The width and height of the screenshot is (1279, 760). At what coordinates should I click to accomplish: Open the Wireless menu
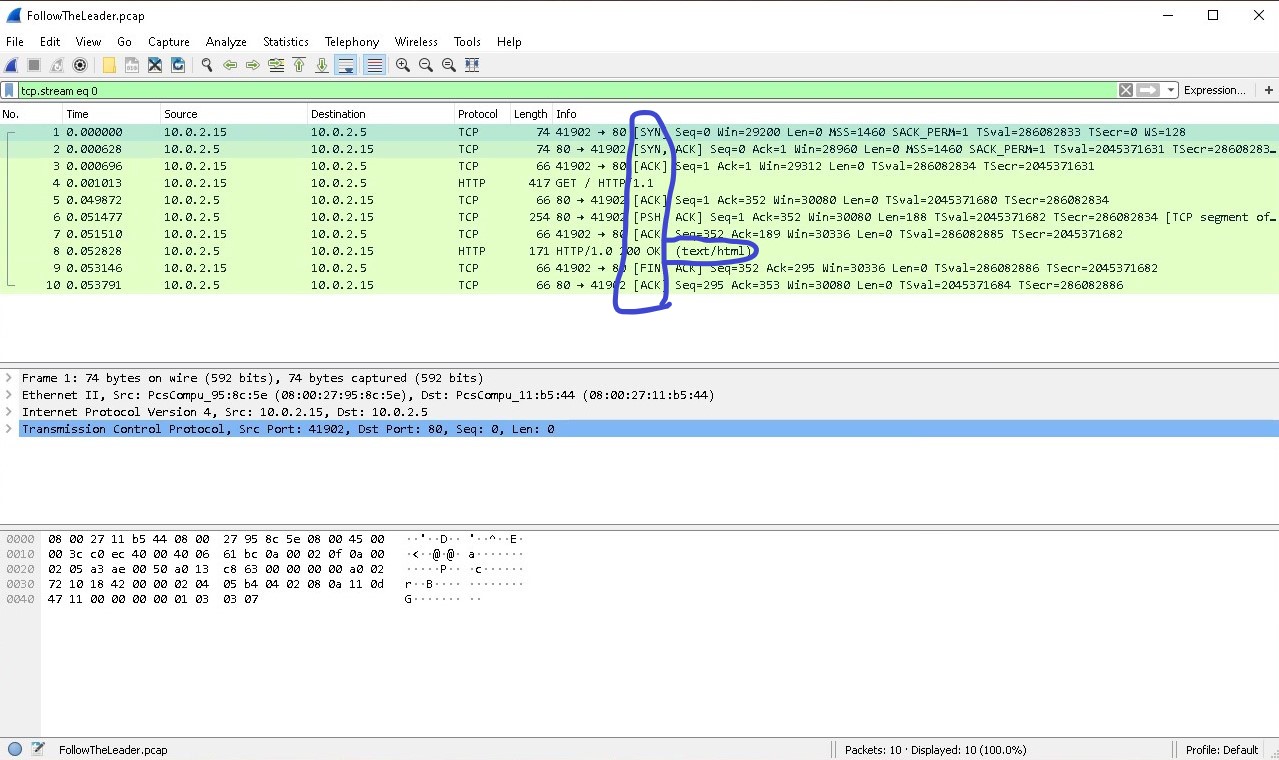tap(416, 42)
